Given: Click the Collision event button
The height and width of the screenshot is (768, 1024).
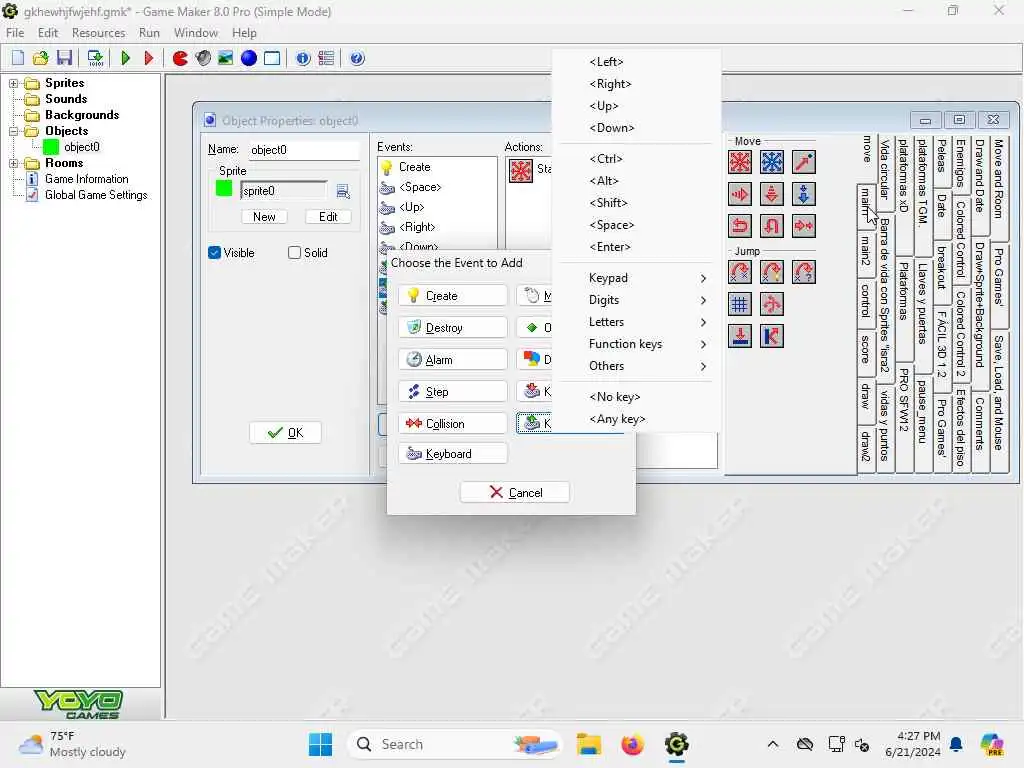Looking at the screenshot, I should click(x=453, y=424).
